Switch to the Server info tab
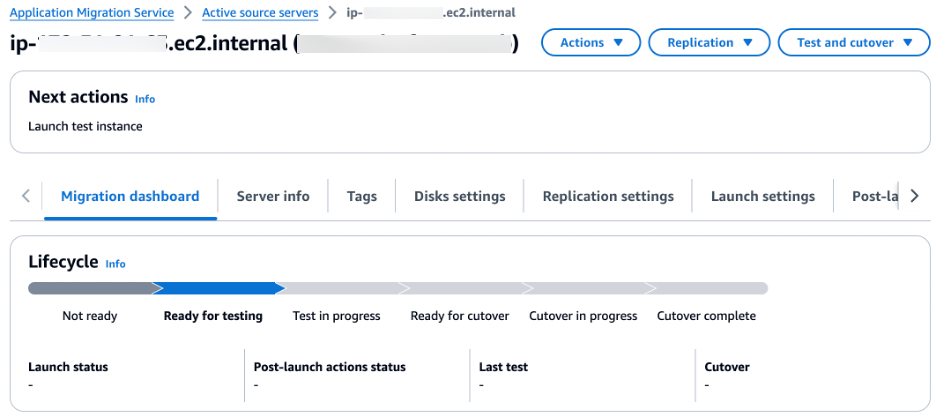Image resolution: width=936 pixels, height=418 pixels. click(273, 196)
